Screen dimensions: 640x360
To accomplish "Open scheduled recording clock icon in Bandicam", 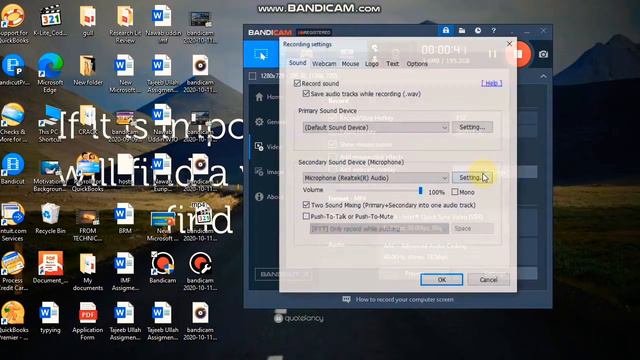I will (x=478, y=31).
